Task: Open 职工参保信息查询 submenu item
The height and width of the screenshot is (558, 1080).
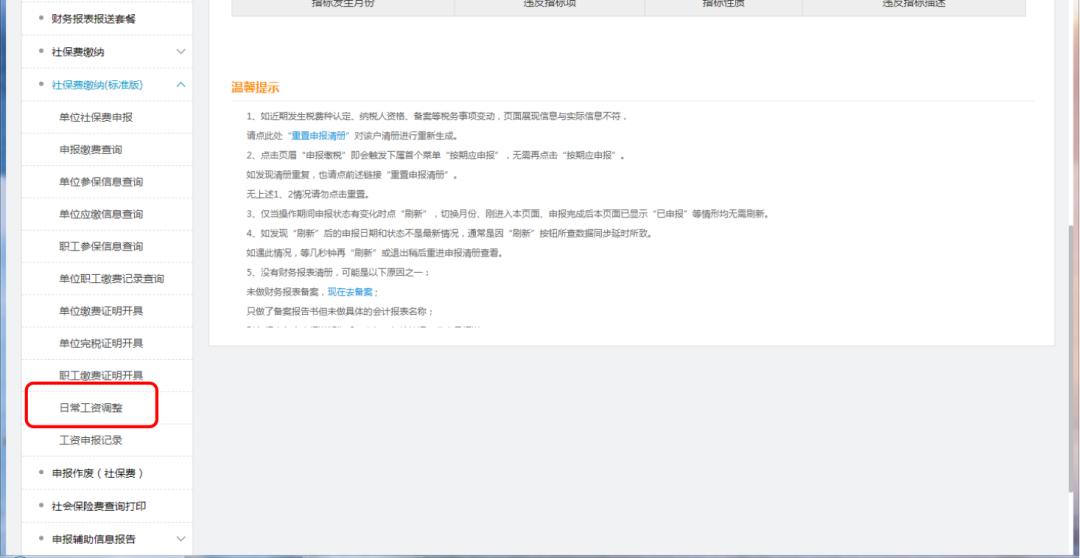Action: click(x=101, y=247)
